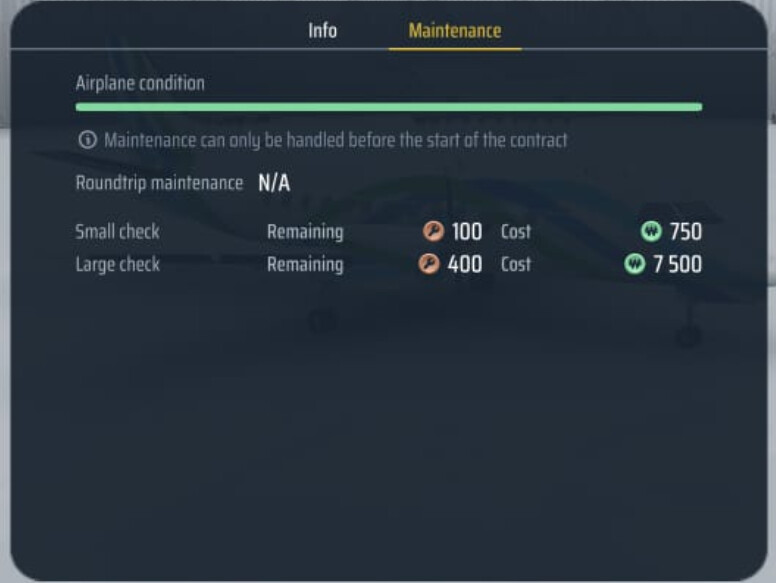Image resolution: width=776 pixels, height=583 pixels.
Task: Click the N/A roundtrip maintenance value
Action: [x=274, y=183]
